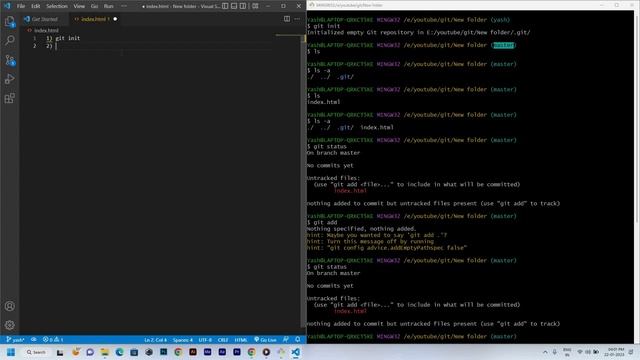Change indentation via Spaces: 4
Image resolution: width=640 pixels, height=360 pixels.
click(x=182, y=340)
